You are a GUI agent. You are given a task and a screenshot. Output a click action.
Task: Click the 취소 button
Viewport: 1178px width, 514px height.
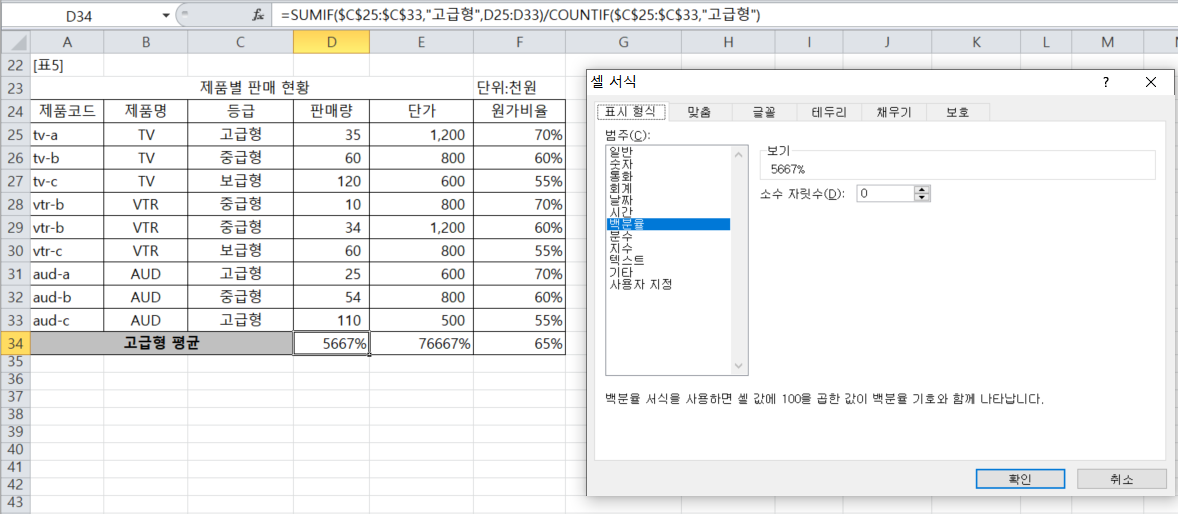click(1121, 479)
